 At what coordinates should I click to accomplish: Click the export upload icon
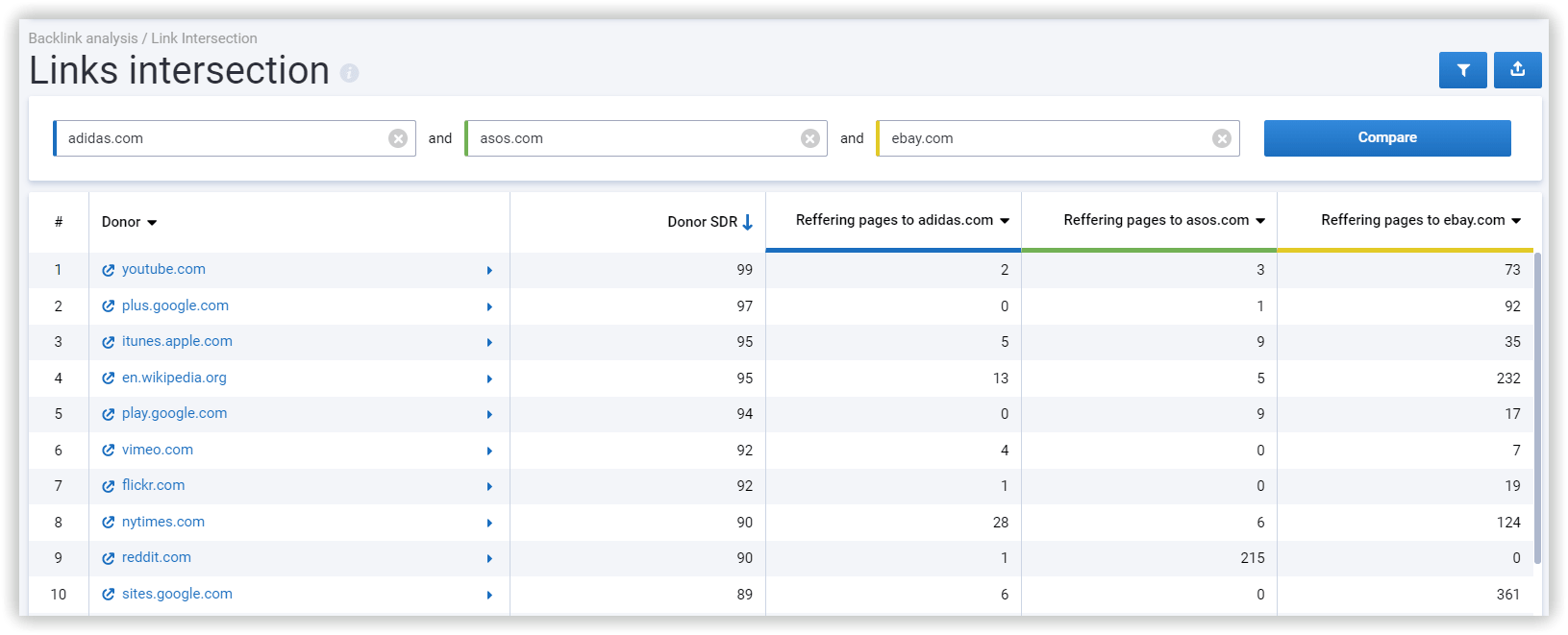(x=1517, y=70)
